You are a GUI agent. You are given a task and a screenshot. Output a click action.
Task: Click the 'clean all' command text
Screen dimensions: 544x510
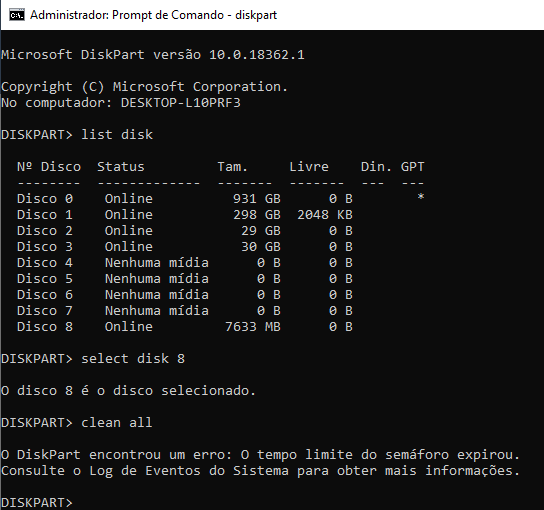click(x=117, y=423)
